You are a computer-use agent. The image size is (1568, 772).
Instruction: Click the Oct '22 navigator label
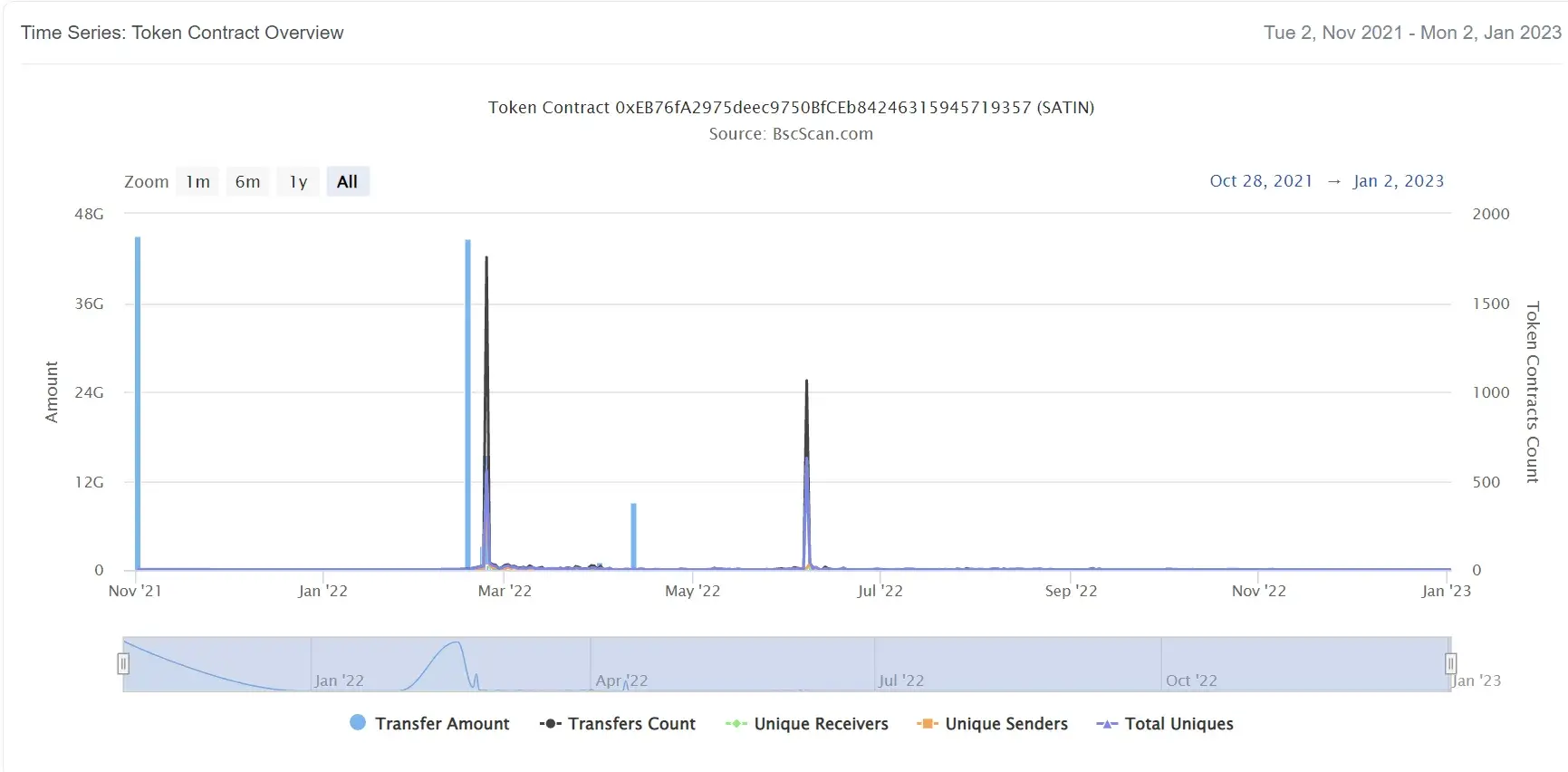pos(1191,680)
